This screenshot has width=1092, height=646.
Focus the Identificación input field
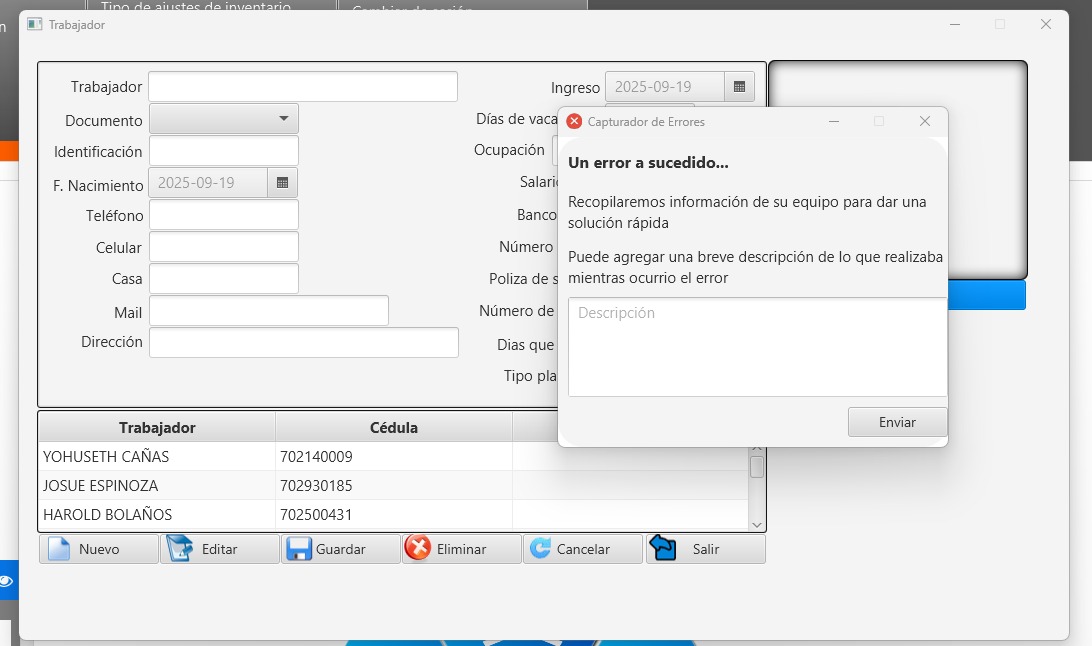coord(224,151)
